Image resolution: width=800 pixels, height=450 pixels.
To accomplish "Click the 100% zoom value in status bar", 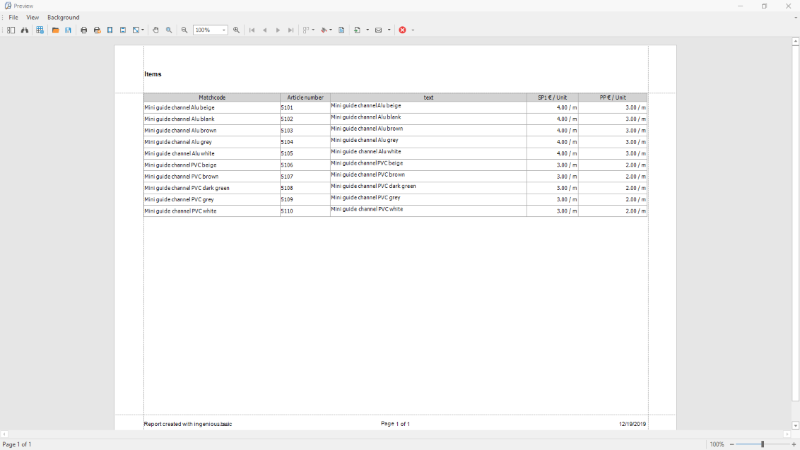I will [x=717, y=444].
